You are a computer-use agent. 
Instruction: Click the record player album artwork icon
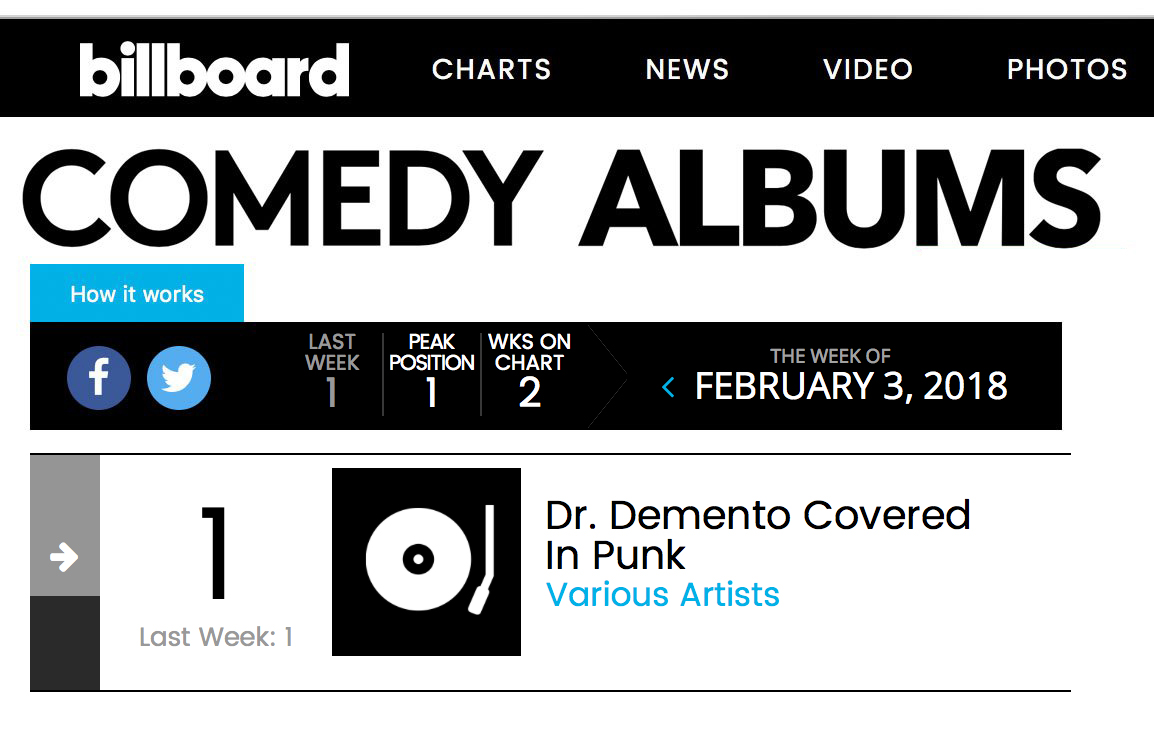[x=426, y=561]
